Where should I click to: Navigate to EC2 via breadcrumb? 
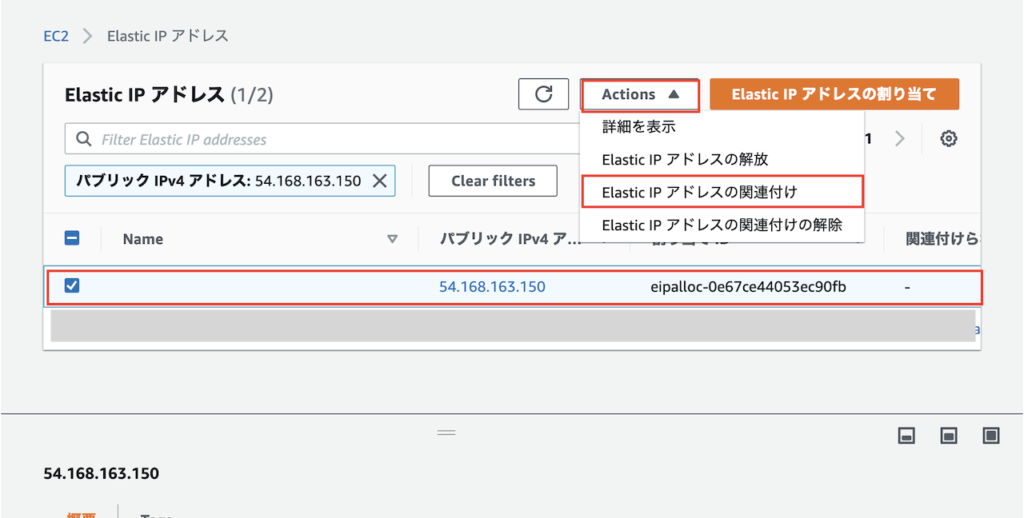click(57, 36)
